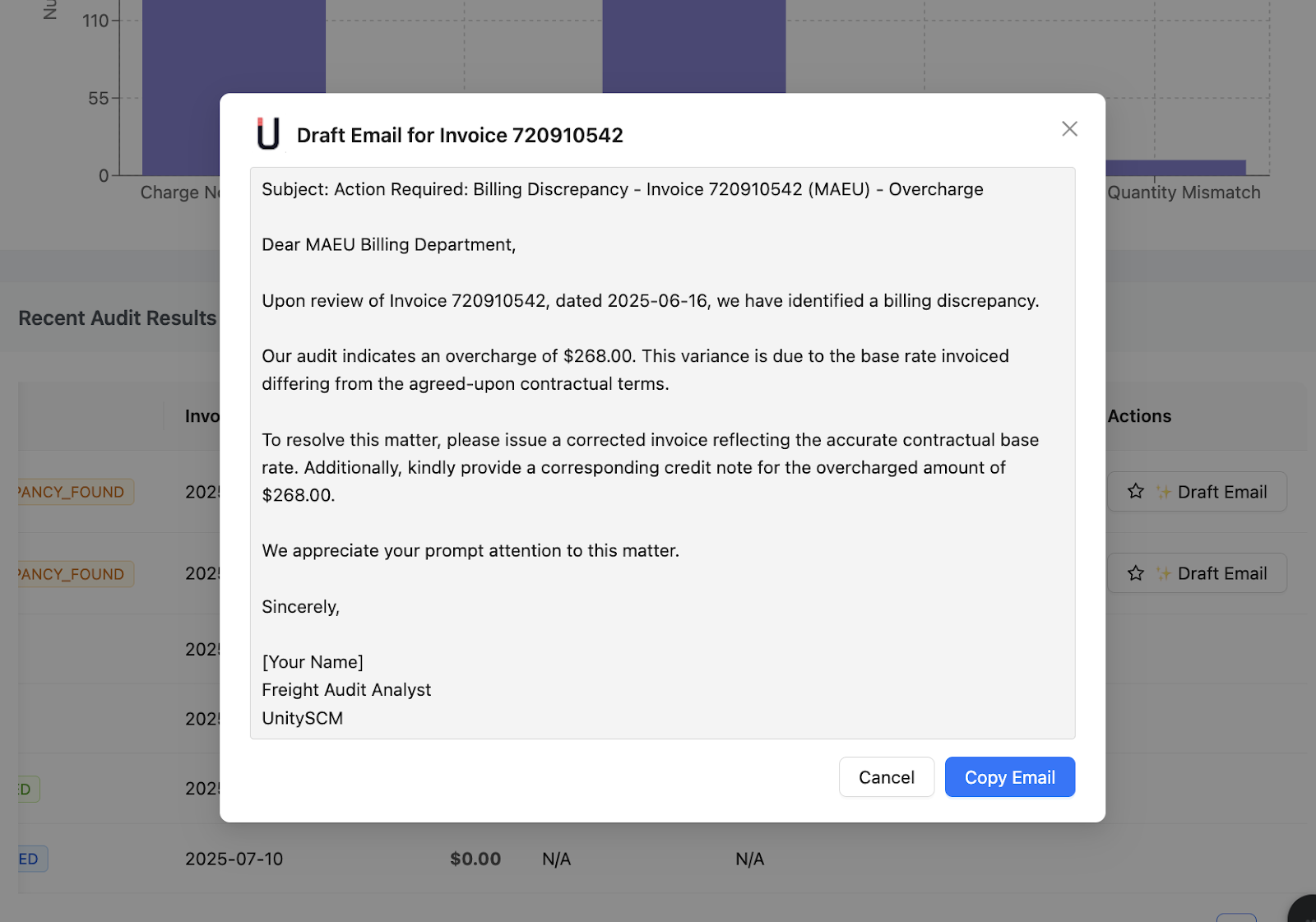Click the sparkle icon in the first Draft Email button

[x=1163, y=492]
